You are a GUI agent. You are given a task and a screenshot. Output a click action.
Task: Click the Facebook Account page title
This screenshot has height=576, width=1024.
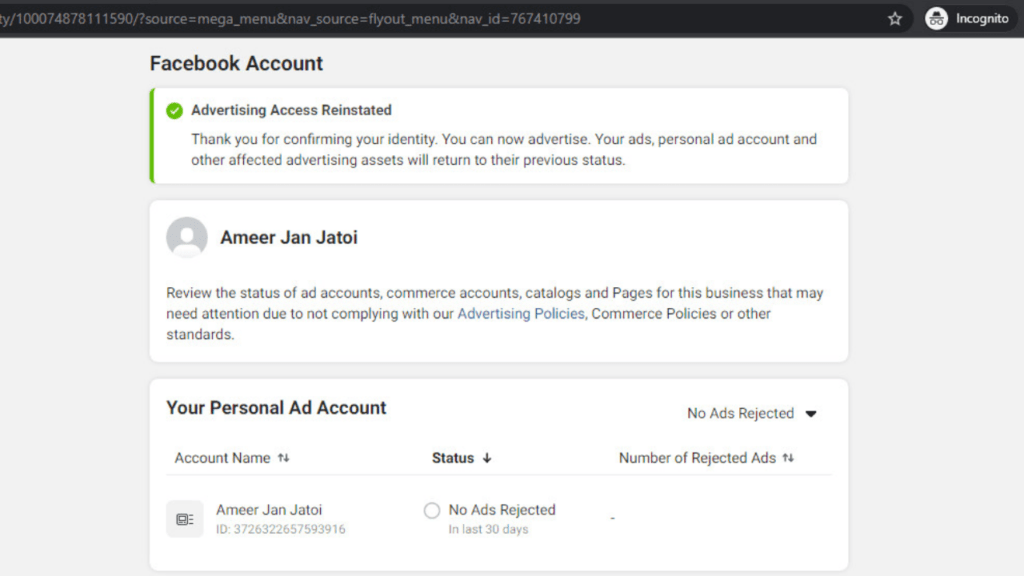click(x=236, y=63)
